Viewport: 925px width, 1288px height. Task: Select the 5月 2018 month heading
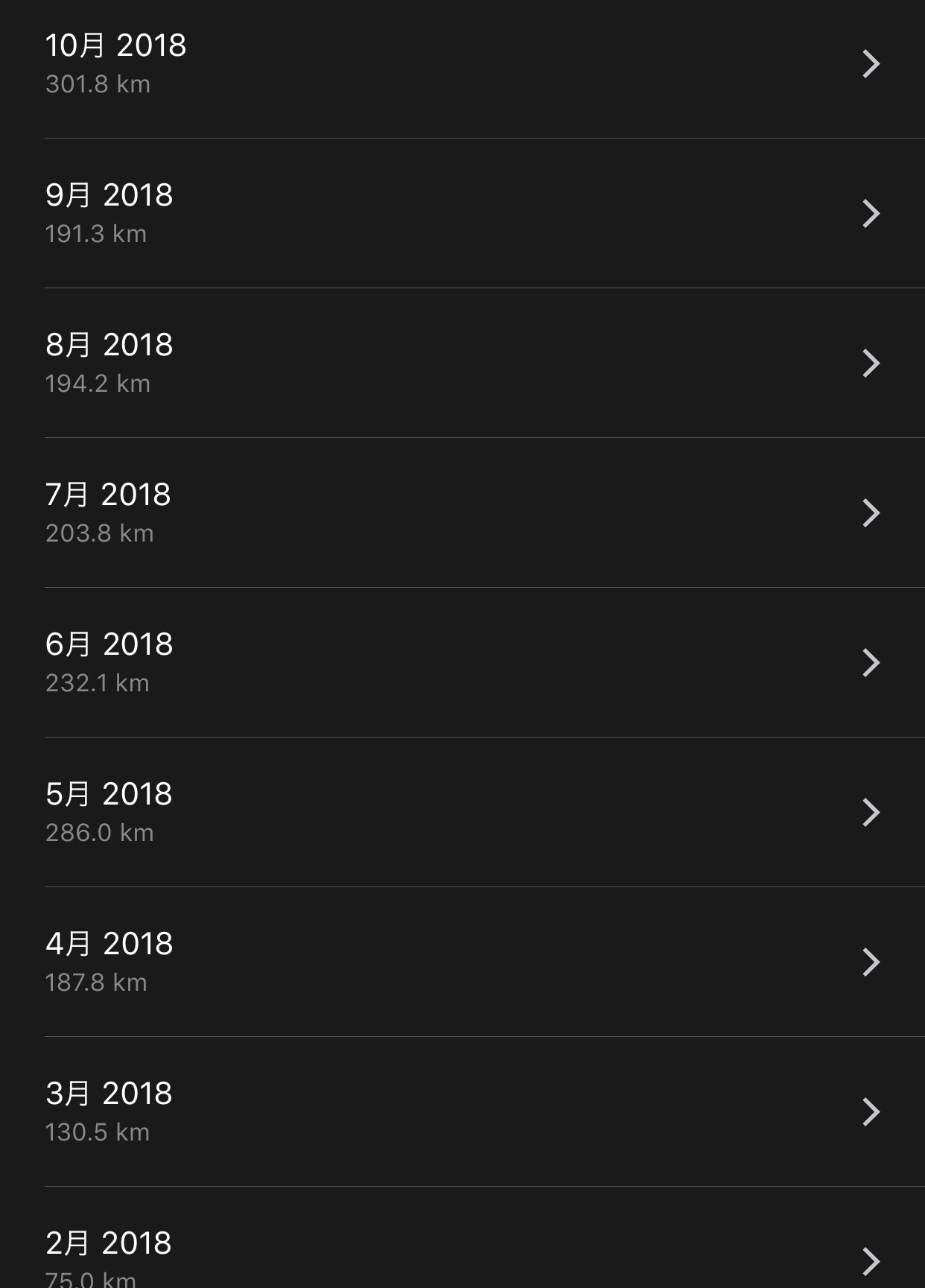coord(109,794)
